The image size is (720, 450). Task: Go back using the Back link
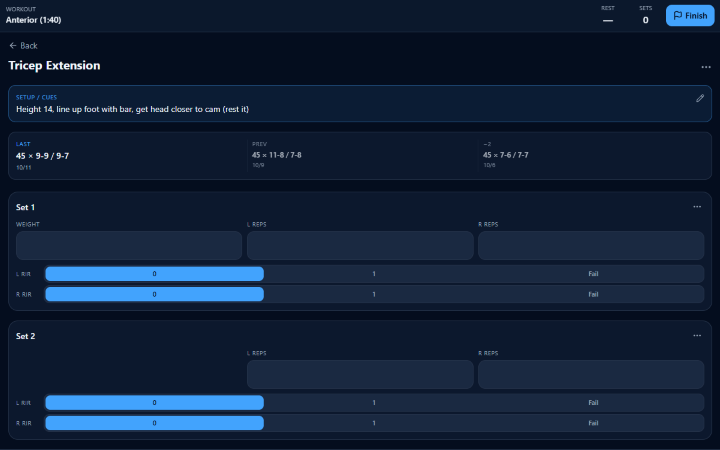pyautogui.click(x=23, y=45)
